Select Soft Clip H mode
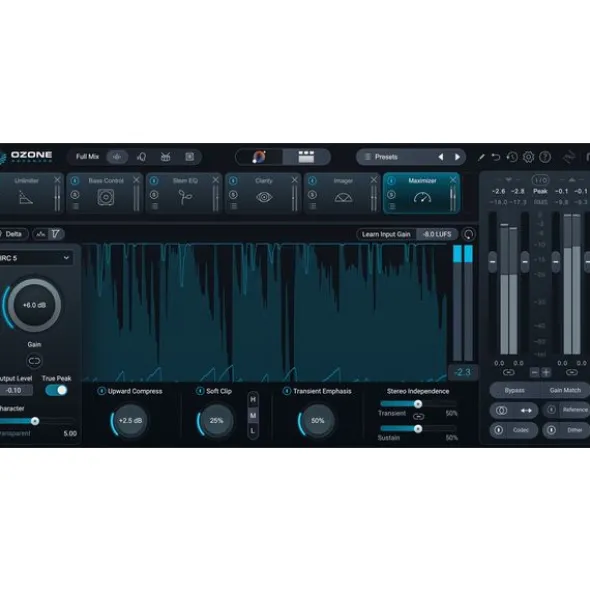This screenshot has height=591, width=590. [x=253, y=399]
